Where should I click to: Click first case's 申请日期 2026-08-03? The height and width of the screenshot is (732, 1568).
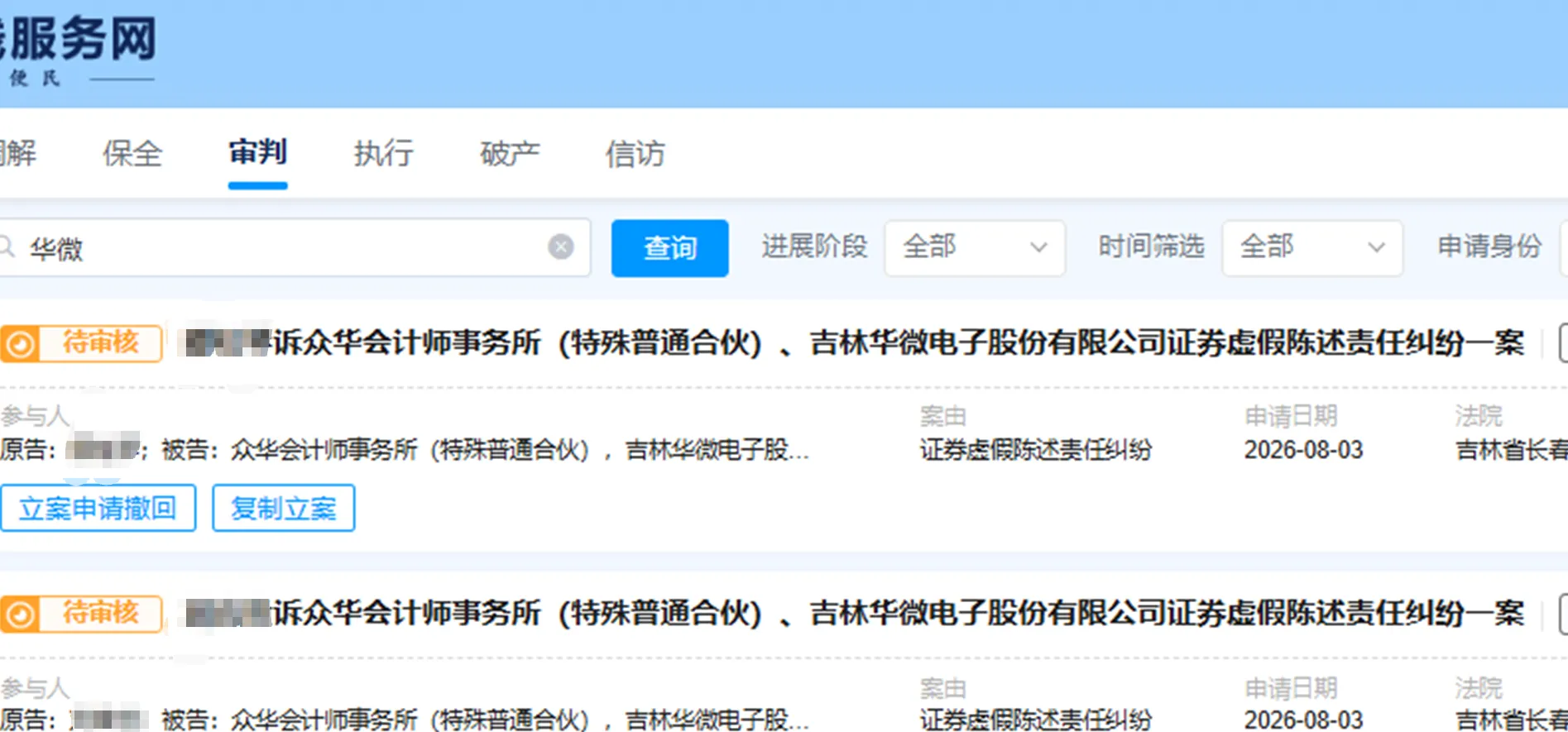point(1304,450)
